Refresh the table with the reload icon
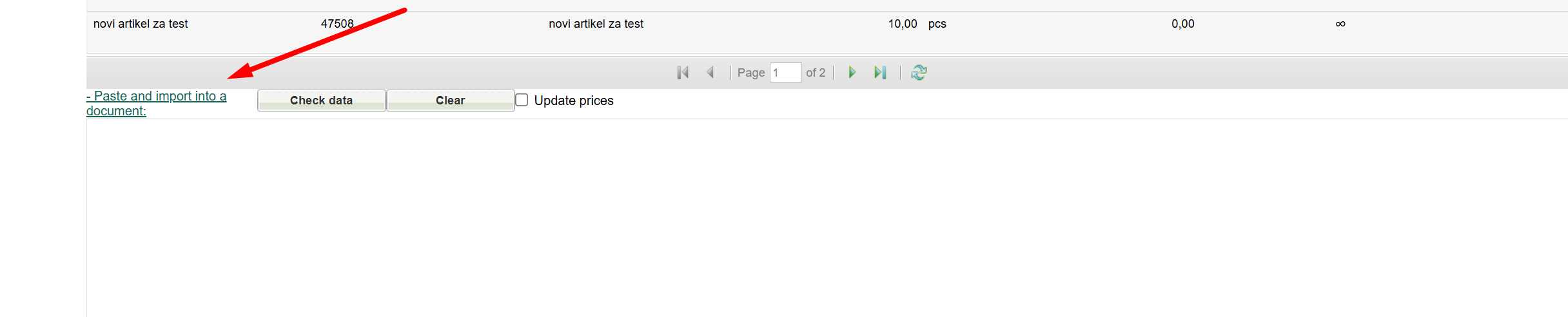 (919, 73)
